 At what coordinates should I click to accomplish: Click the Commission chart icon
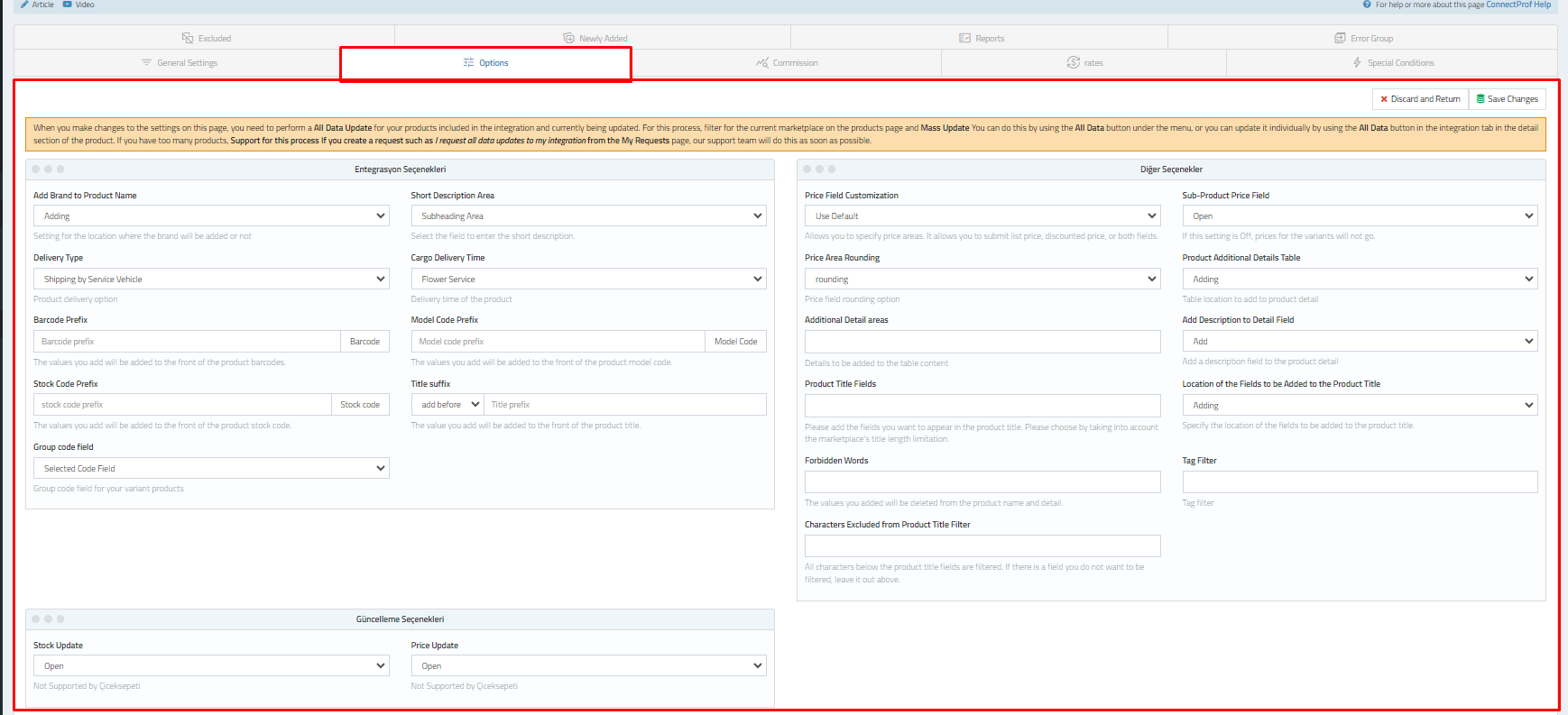coord(762,63)
